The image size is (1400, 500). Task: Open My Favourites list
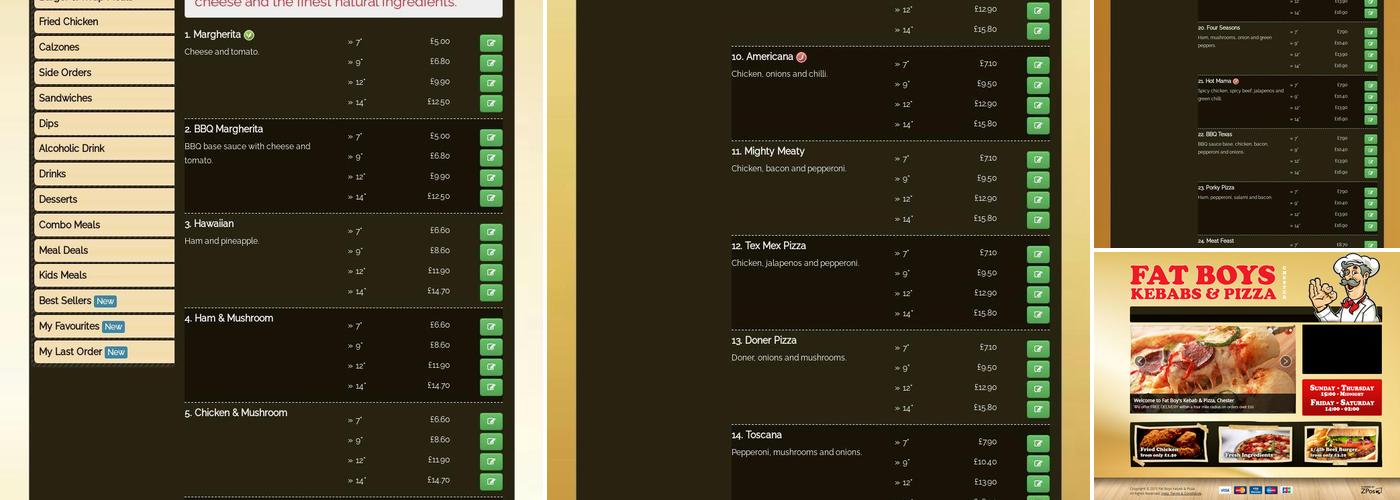104,326
